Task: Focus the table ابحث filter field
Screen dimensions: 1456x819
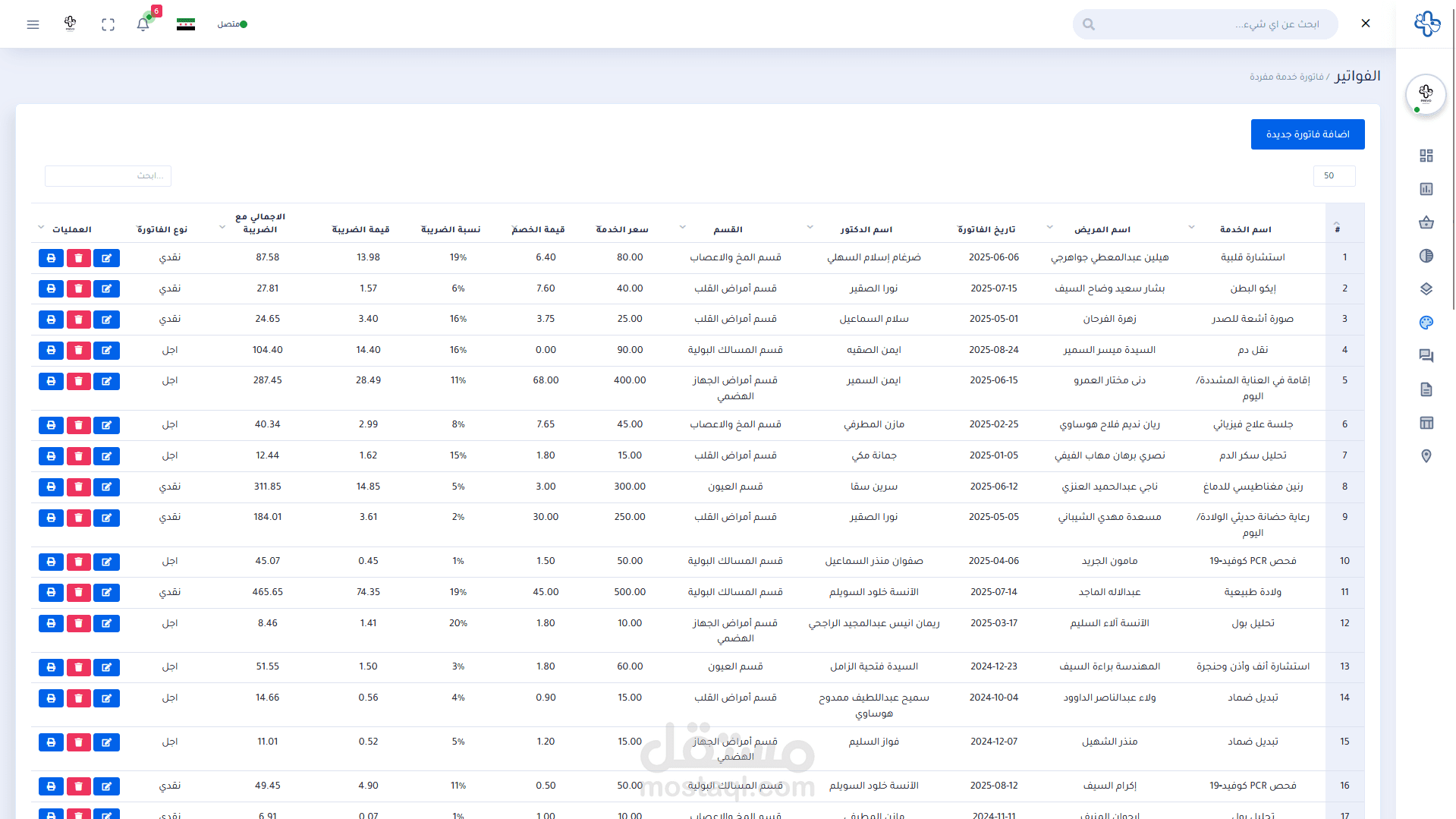Action: (x=108, y=176)
